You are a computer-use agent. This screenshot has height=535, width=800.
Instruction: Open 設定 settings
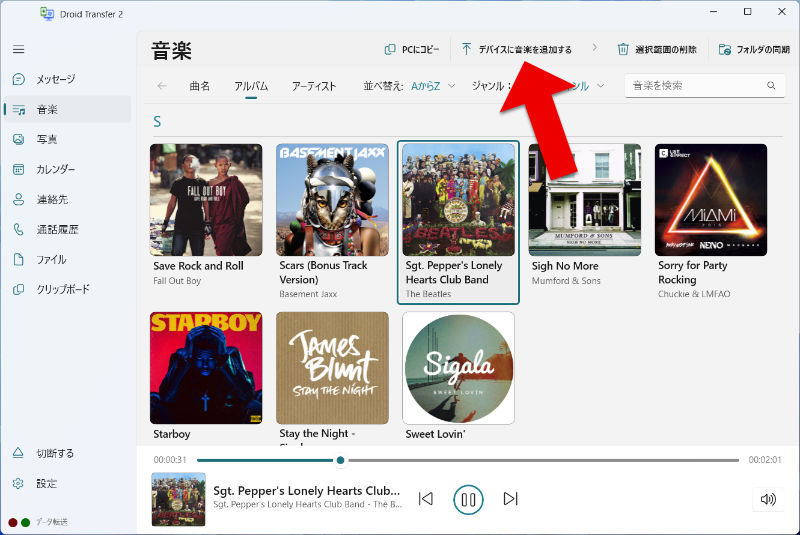[x=67, y=483]
